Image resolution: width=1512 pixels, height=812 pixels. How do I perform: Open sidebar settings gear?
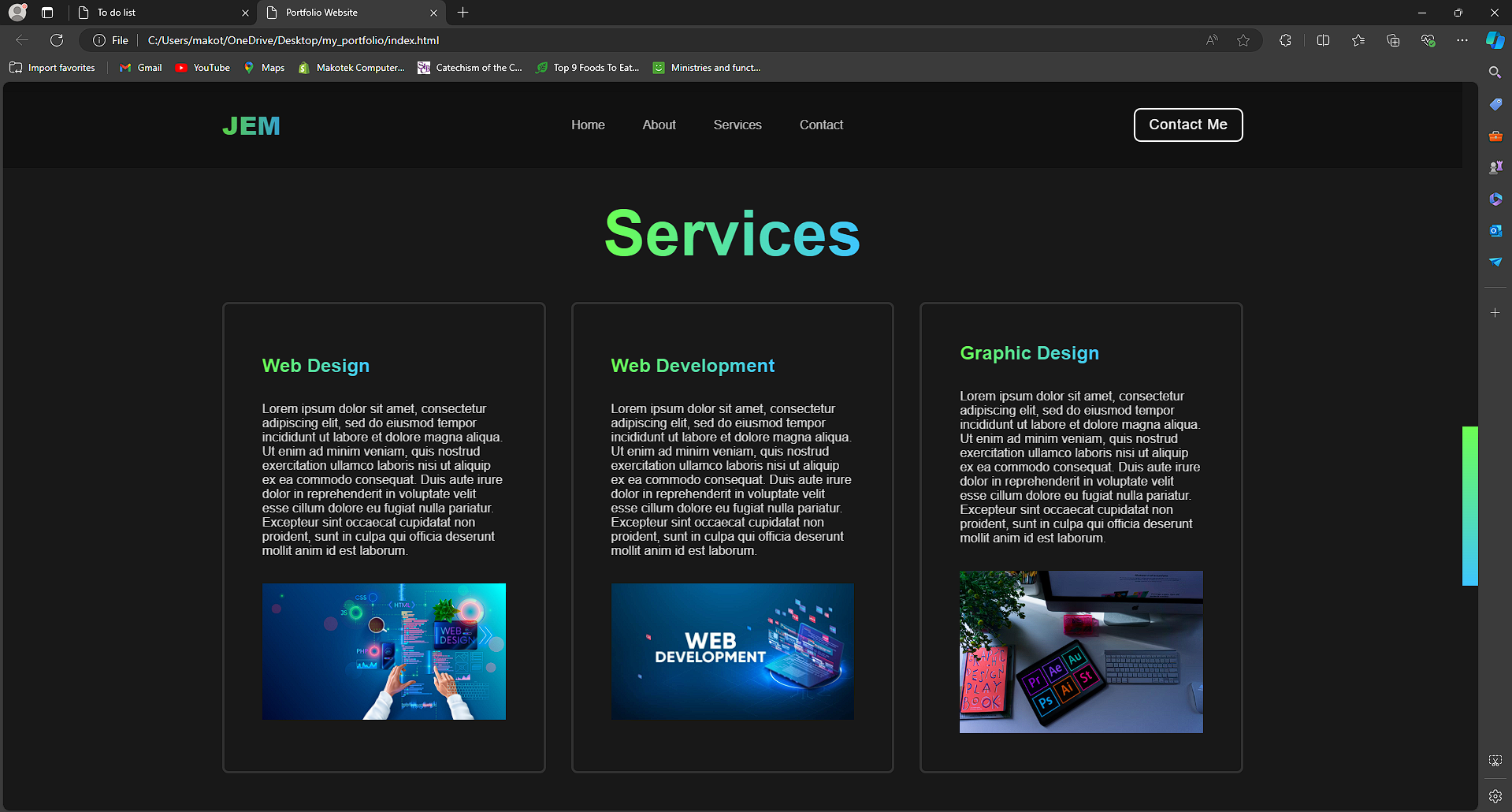pyautogui.click(x=1495, y=796)
